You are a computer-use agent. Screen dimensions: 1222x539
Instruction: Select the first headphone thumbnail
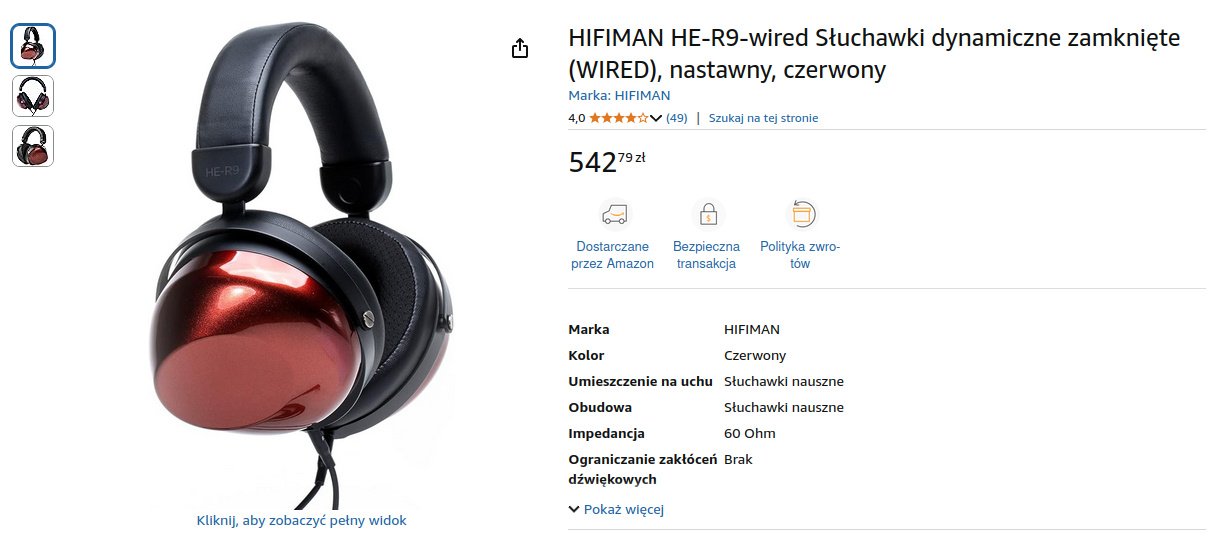[33, 46]
